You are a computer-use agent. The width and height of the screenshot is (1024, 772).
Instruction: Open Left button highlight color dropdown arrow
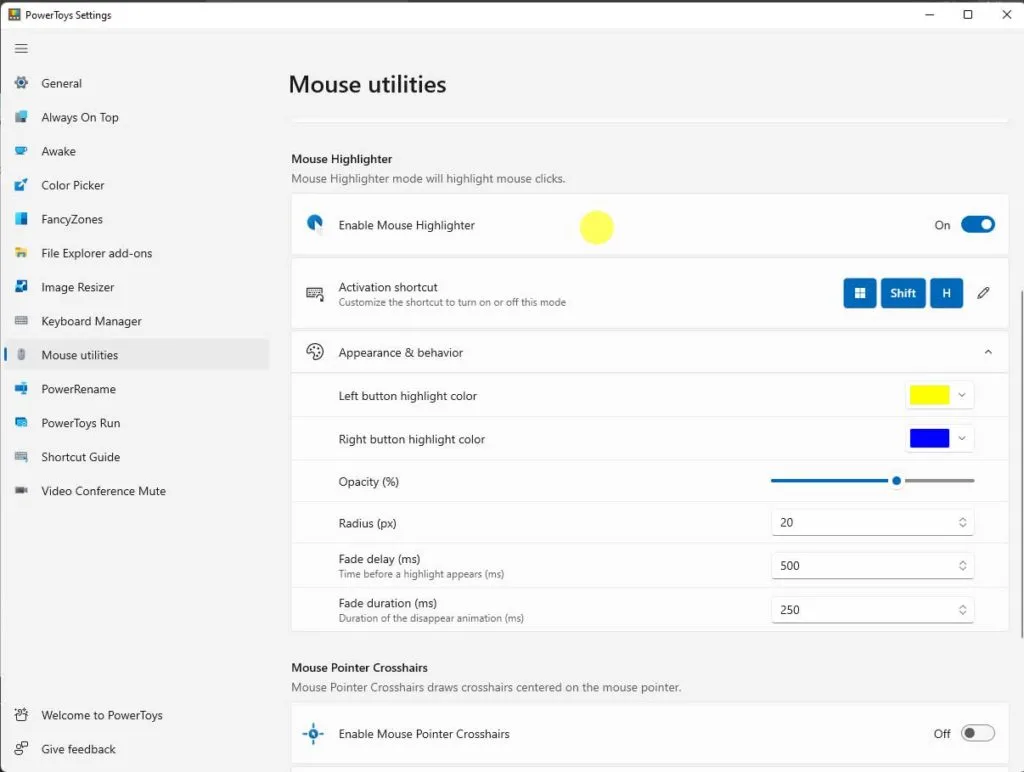(x=961, y=395)
